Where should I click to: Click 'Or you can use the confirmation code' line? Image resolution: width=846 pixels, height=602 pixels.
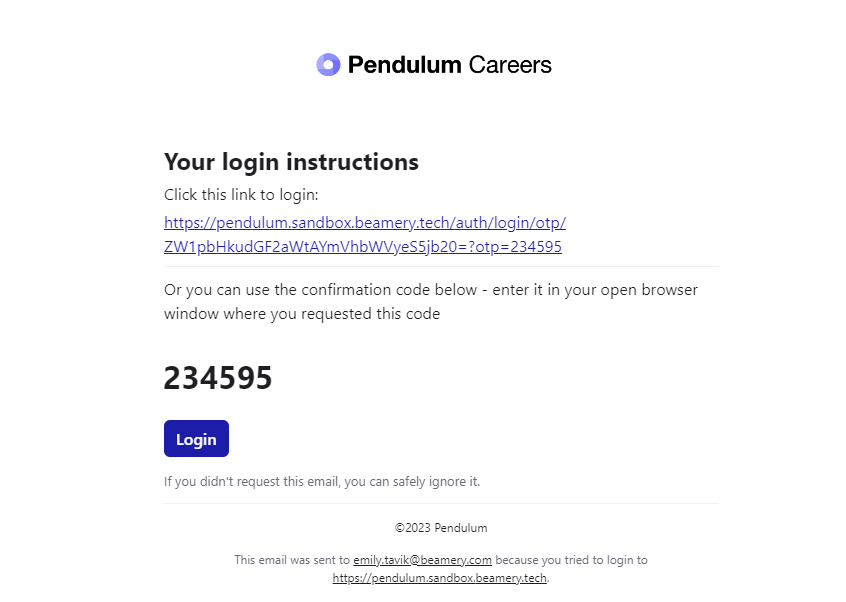(x=431, y=290)
